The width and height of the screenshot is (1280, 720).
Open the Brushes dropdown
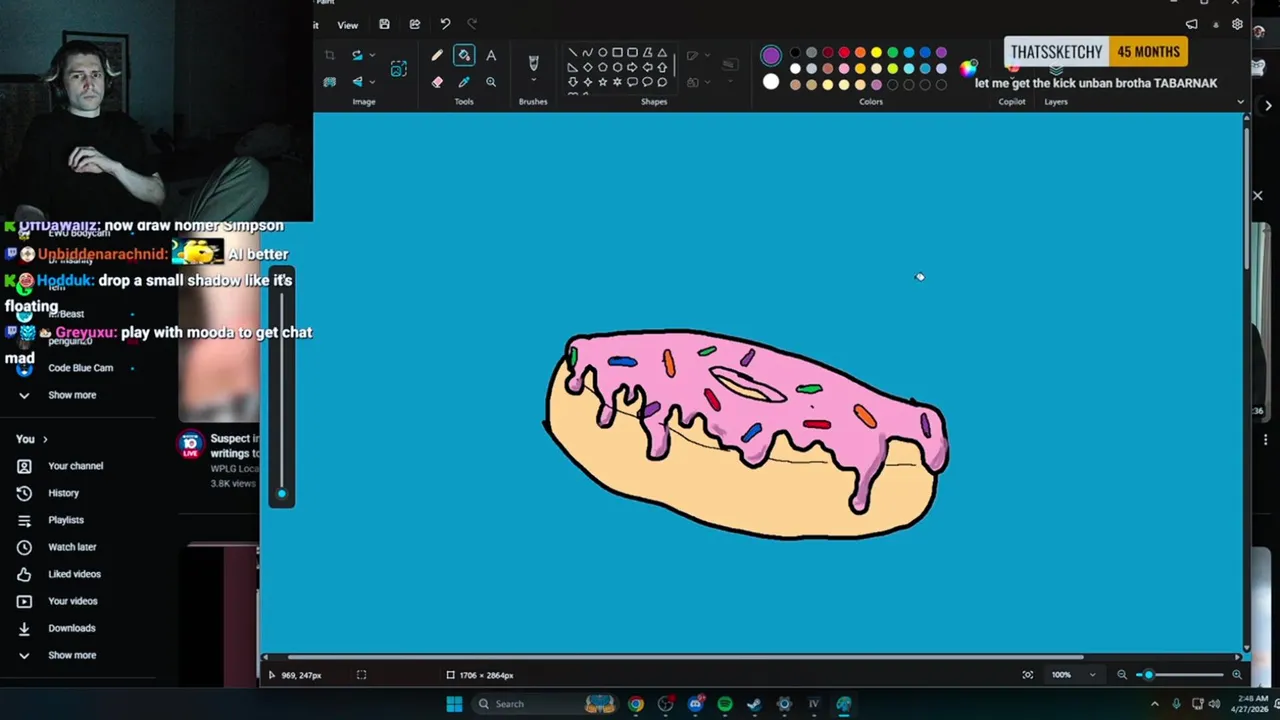tap(533, 81)
